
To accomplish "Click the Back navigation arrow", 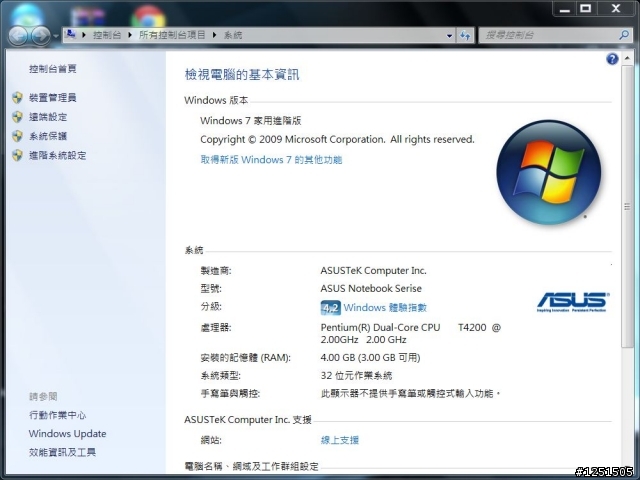I will (x=18, y=36).
